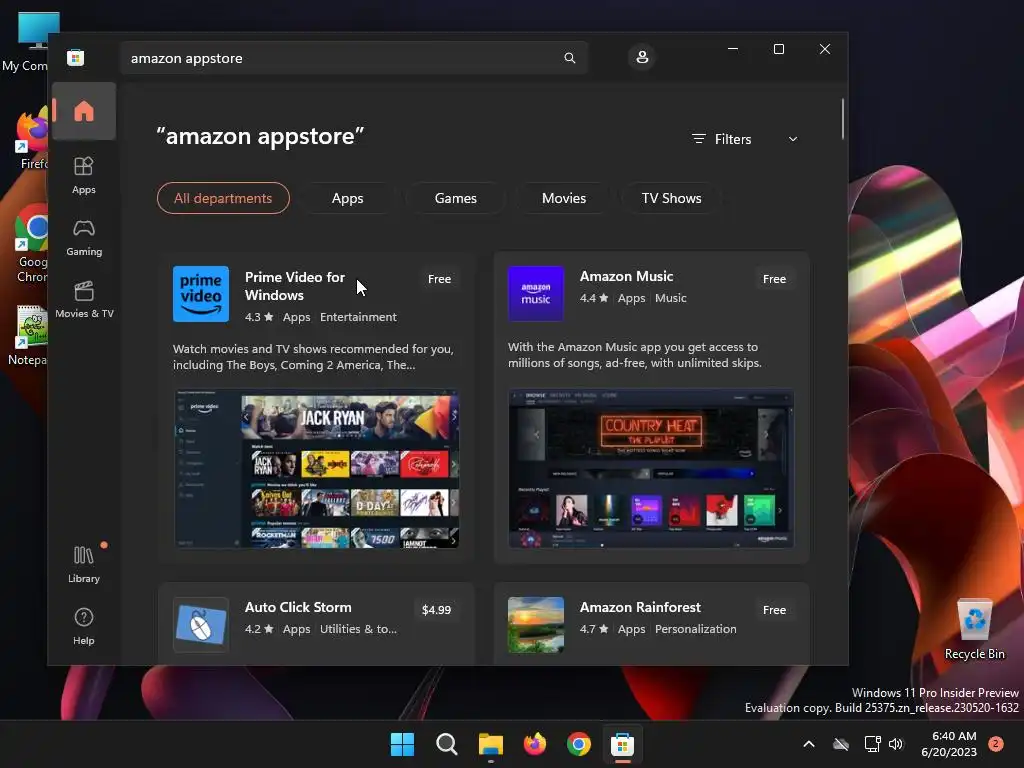Click the Amazon Music description text
This screenshot has height=768, width=1024.
pyautogui.click(x=635, y=355)
